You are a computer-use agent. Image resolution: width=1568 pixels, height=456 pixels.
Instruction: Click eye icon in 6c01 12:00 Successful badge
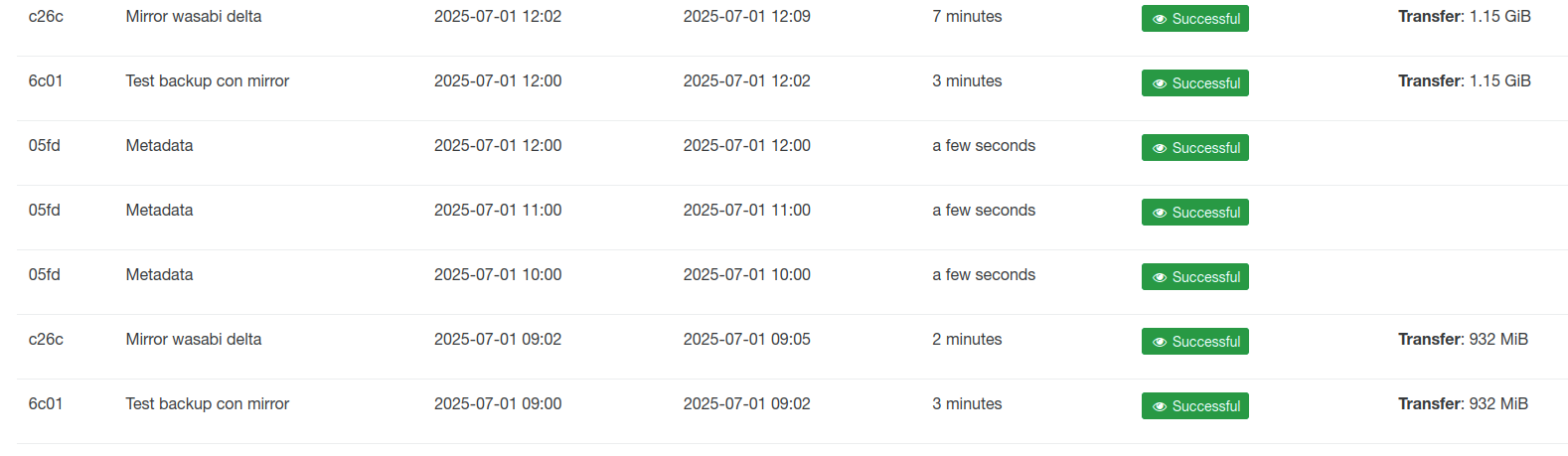click(x=1160, y=83)
